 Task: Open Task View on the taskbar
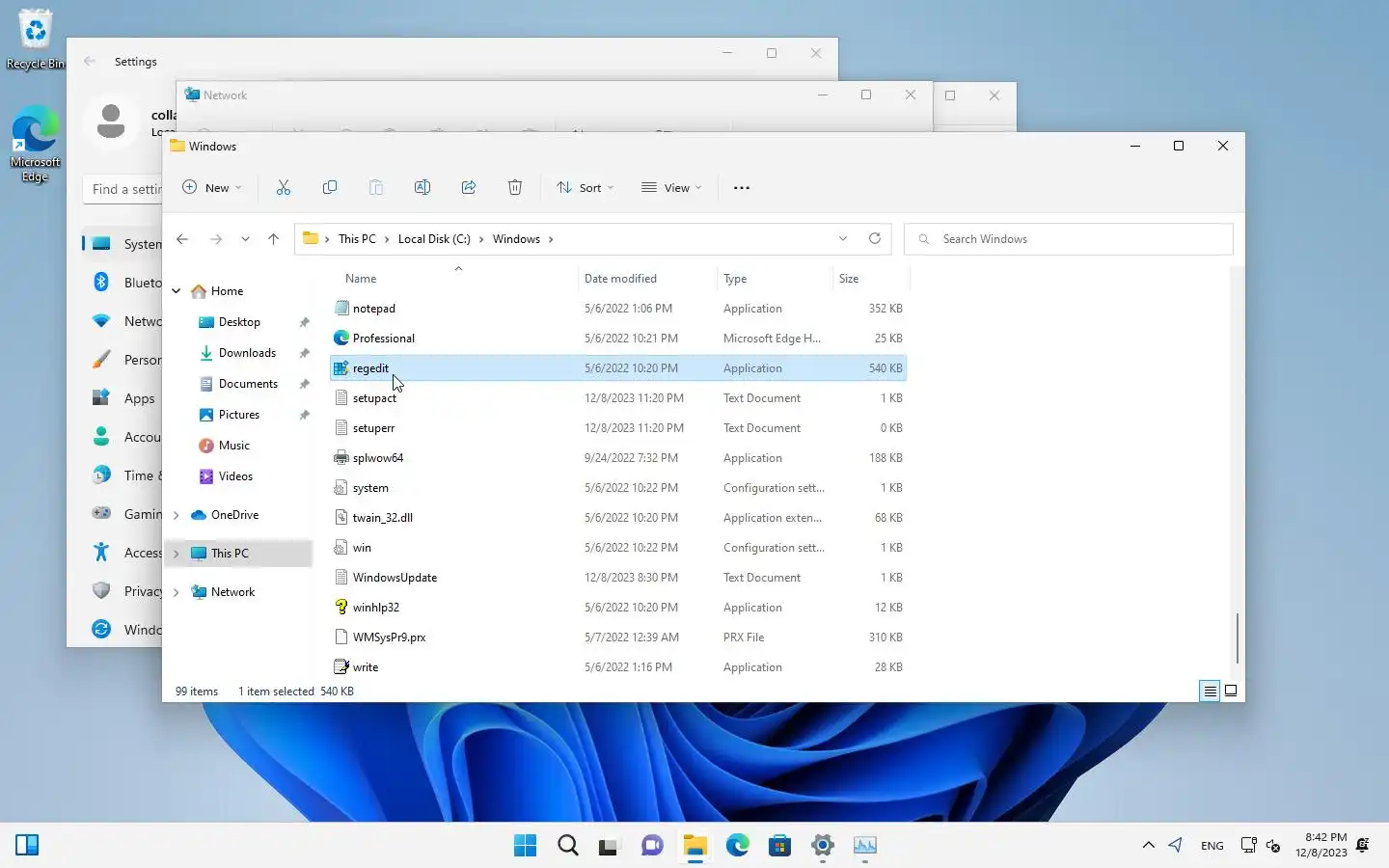[608, 846]
